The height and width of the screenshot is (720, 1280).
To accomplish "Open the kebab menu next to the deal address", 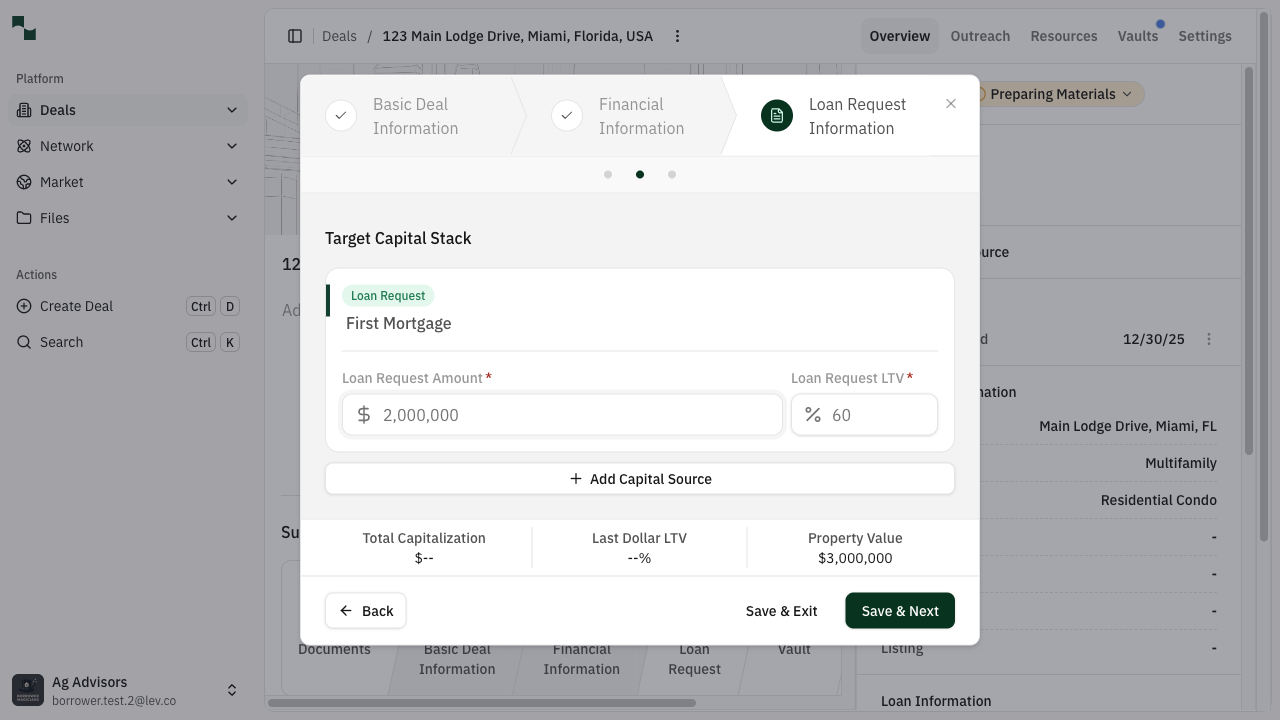I will (x=677, y=35).
